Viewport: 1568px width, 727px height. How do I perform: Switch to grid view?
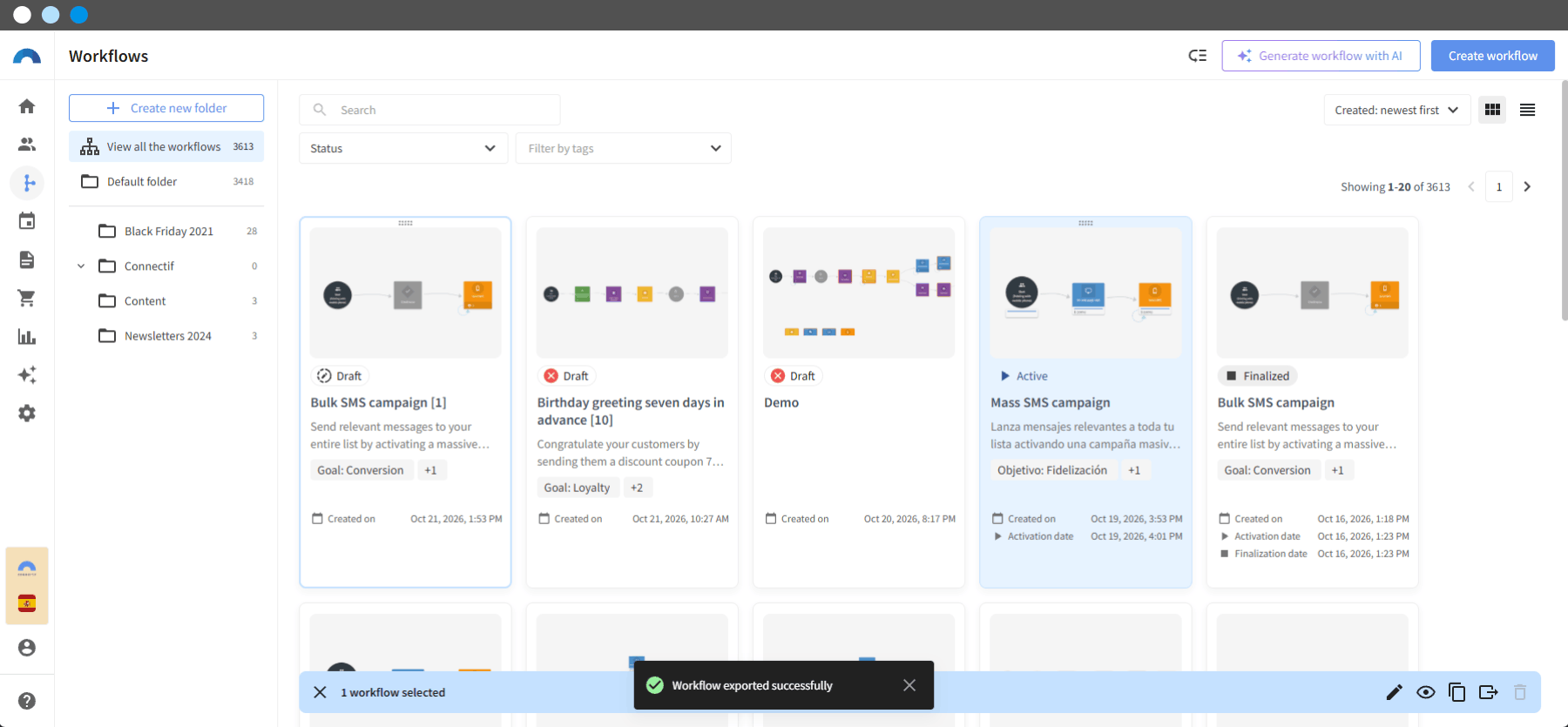click(1492, 110)
